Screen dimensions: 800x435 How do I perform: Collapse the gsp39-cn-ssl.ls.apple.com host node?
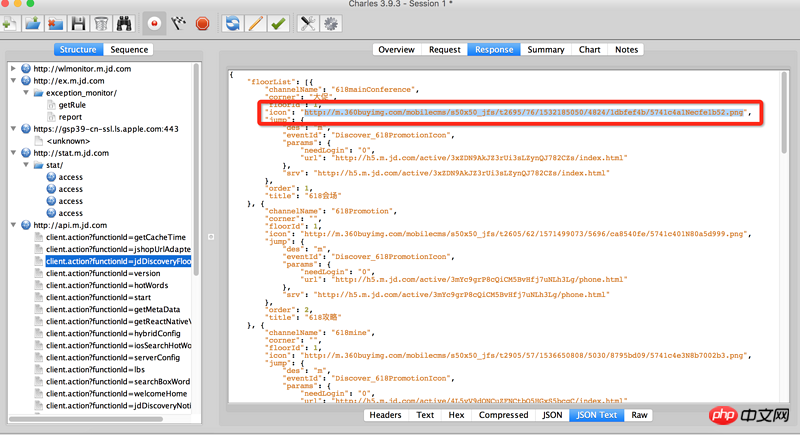[x=13, y=129]
